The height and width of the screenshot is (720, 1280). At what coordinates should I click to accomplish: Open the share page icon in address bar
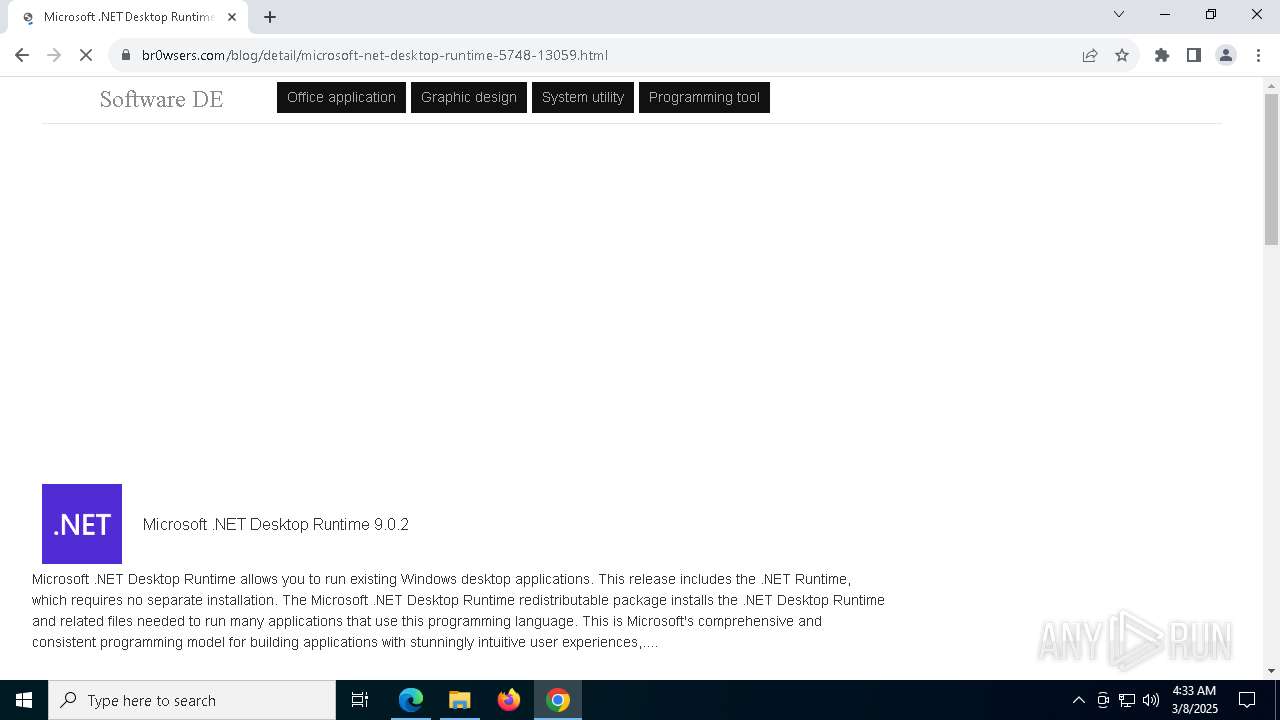pos(1090,55)
